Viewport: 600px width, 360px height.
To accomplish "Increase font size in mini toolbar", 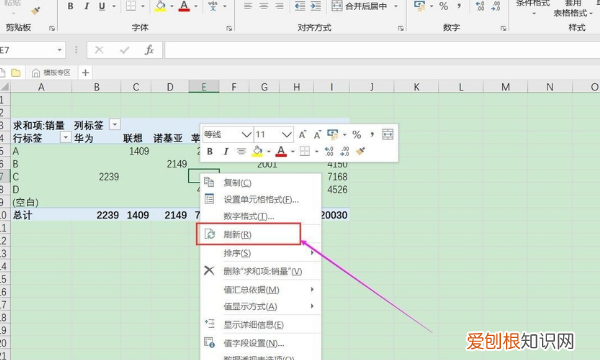I will pyautogui.click(x=302, y=135).
